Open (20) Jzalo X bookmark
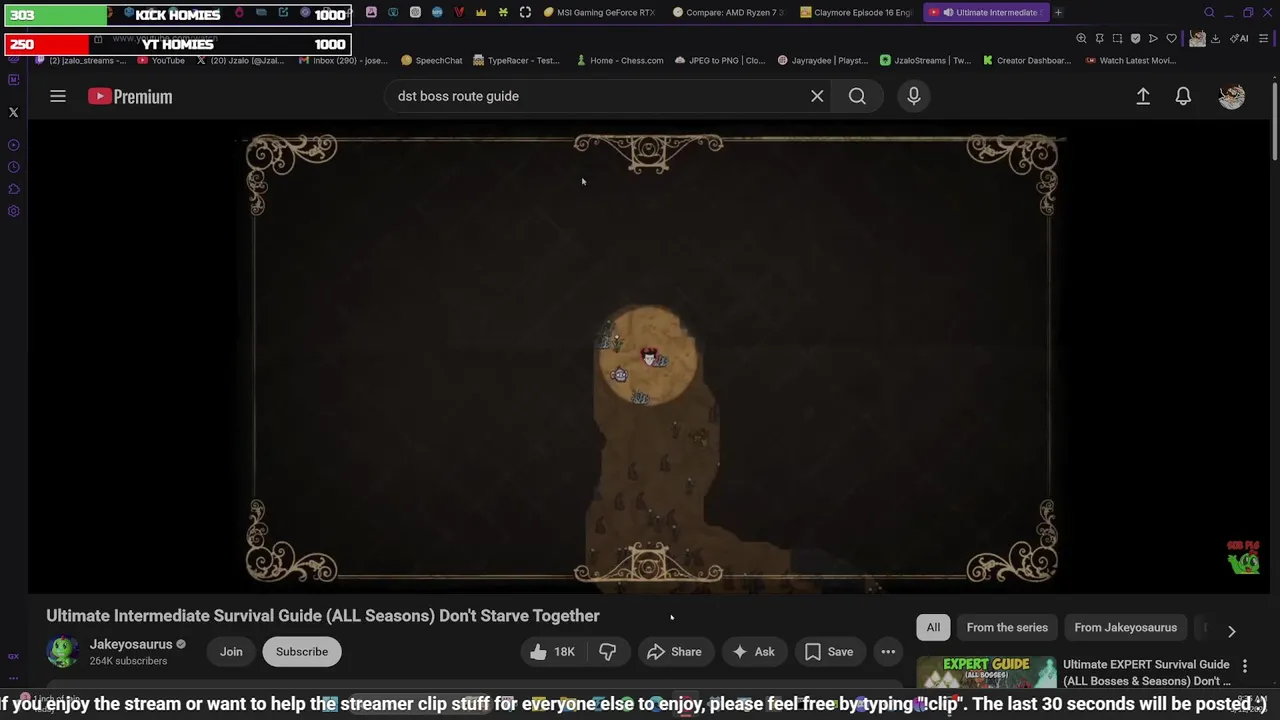1280x720 pixels. click(241, 60)
